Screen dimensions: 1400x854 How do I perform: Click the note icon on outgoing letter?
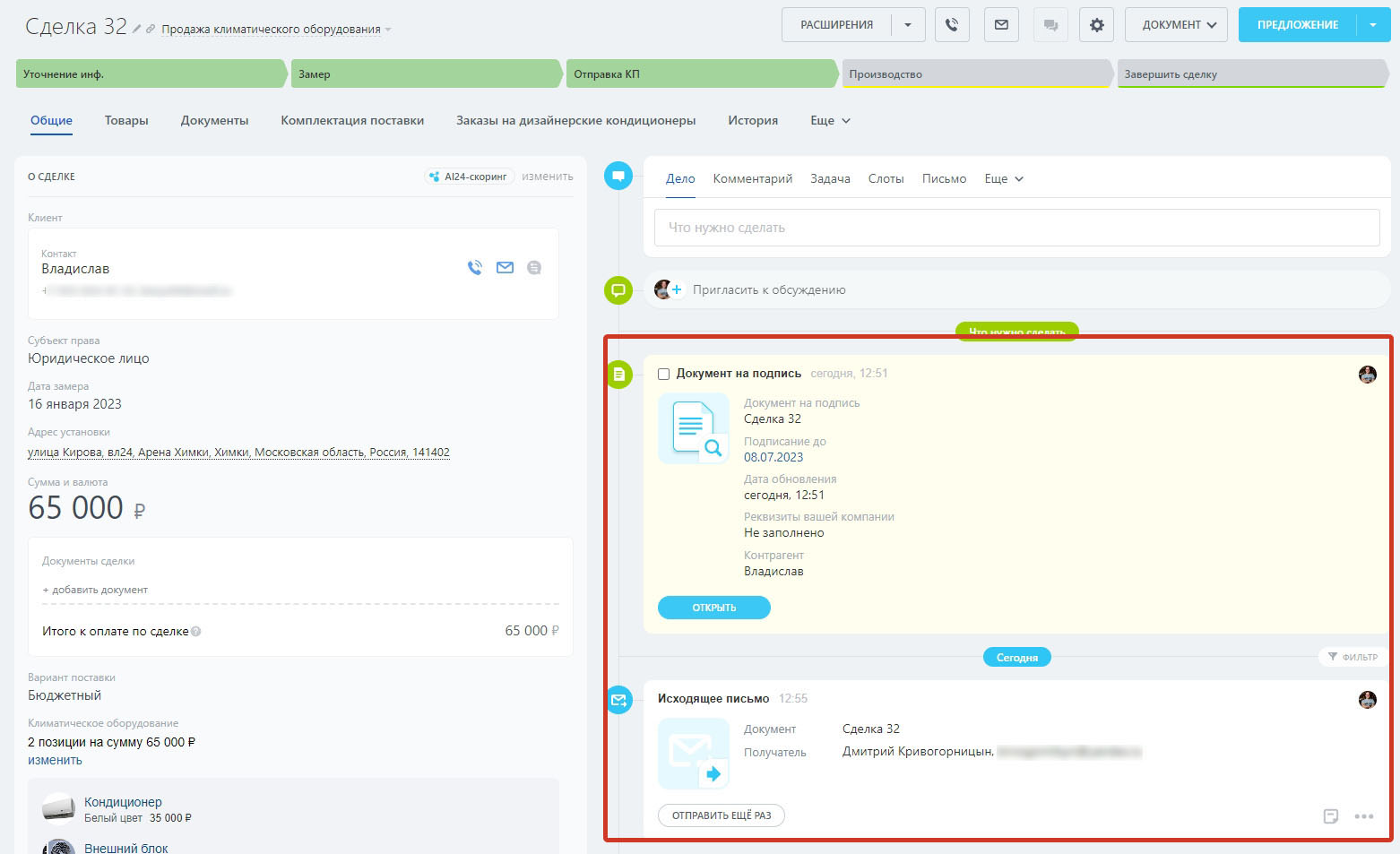(x=1331, y=816)
